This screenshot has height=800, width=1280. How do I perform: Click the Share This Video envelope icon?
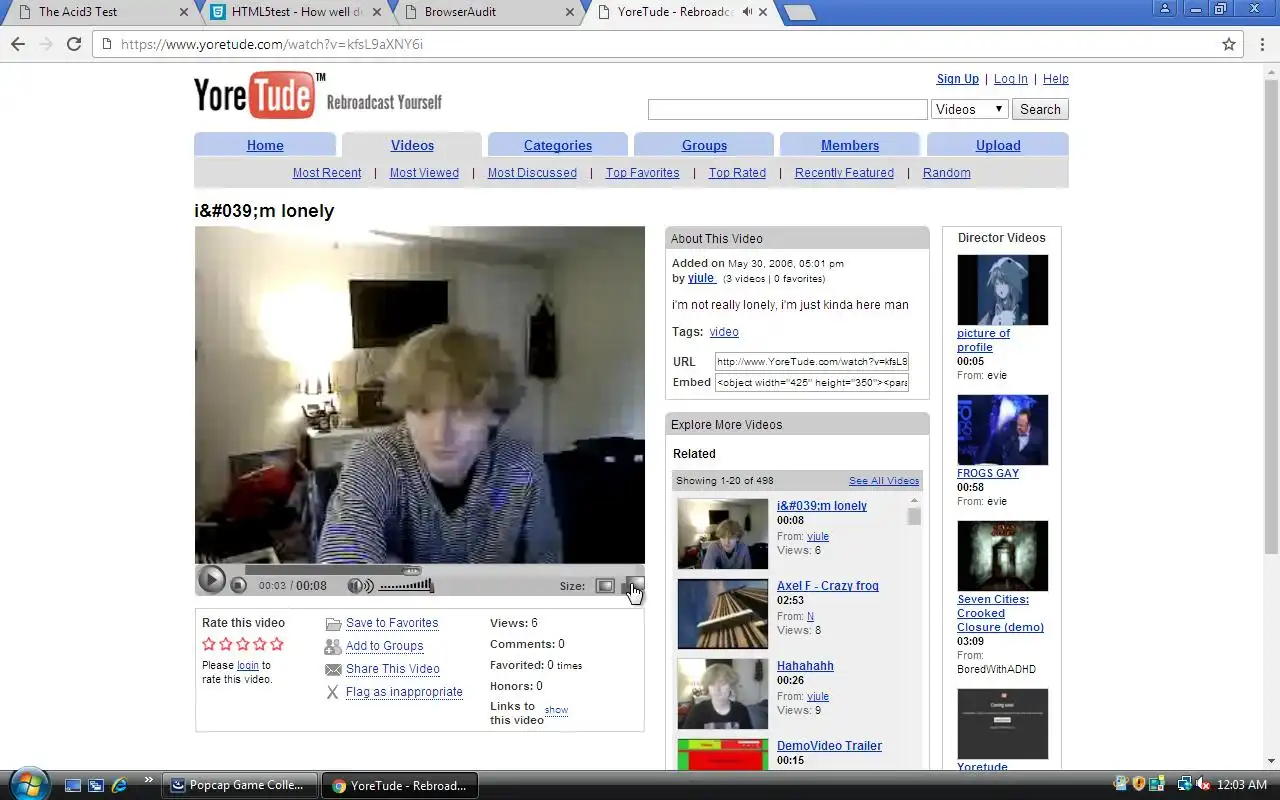[x=333, y=669]
